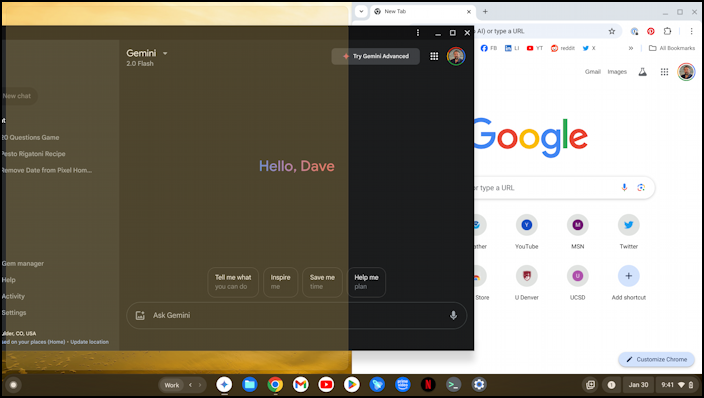Open Chrome three-dot menu
Screen dimensions: 704x398
pyautogui.click(x=691, y=31)
